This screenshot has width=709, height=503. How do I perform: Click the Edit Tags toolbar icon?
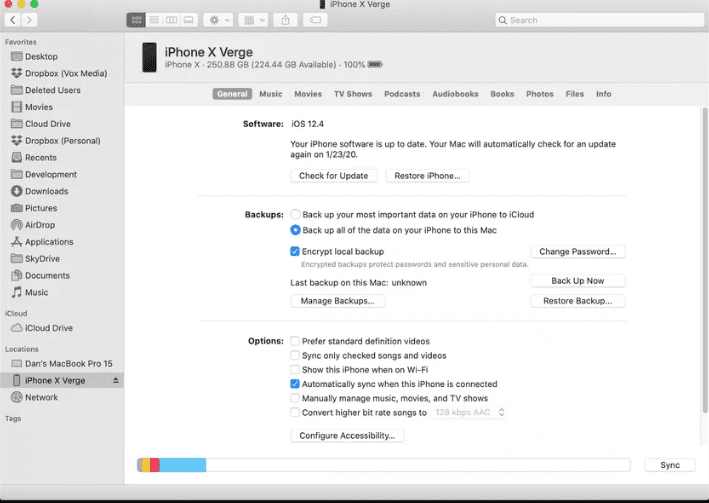click(x=315, y=20)
